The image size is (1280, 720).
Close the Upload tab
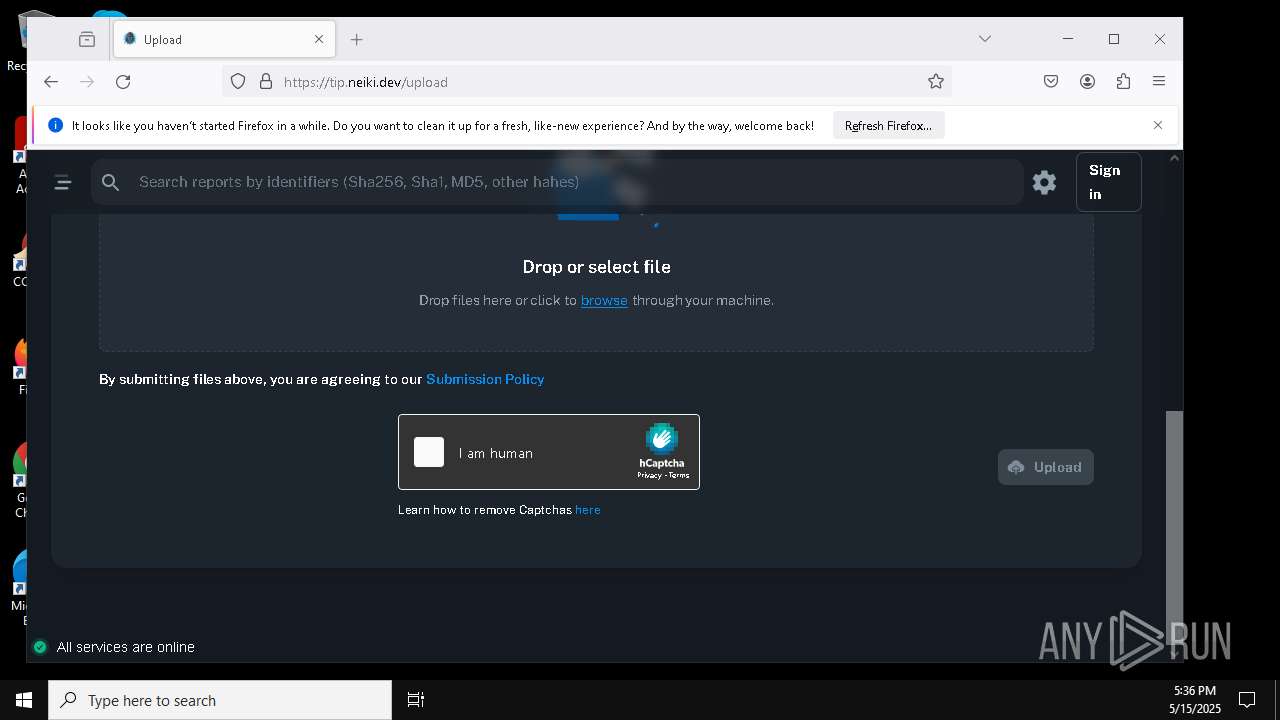(x=319, y=39)
